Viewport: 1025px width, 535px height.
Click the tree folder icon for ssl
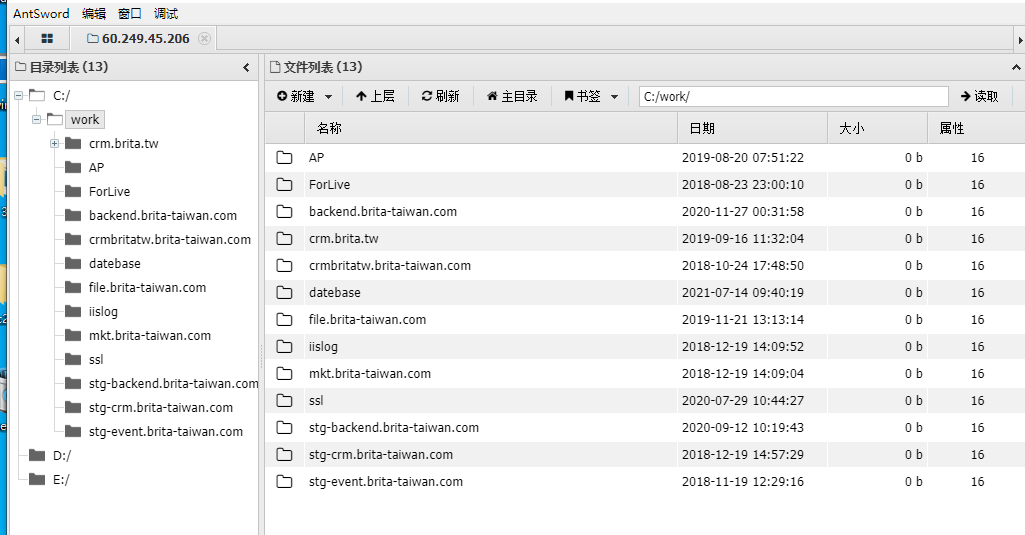tap(73, 359)
